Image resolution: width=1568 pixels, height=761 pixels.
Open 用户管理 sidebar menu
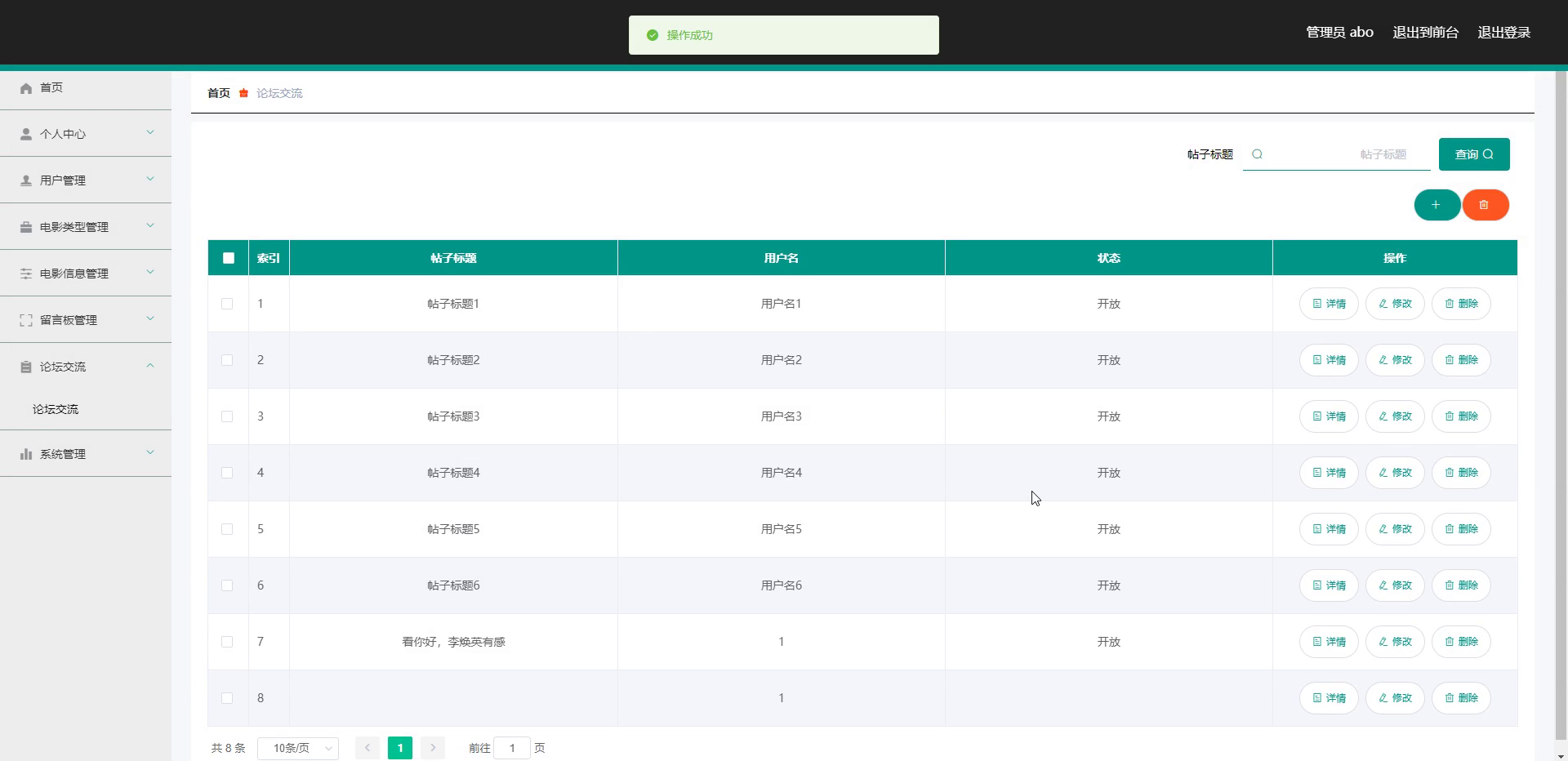[86, 180]
